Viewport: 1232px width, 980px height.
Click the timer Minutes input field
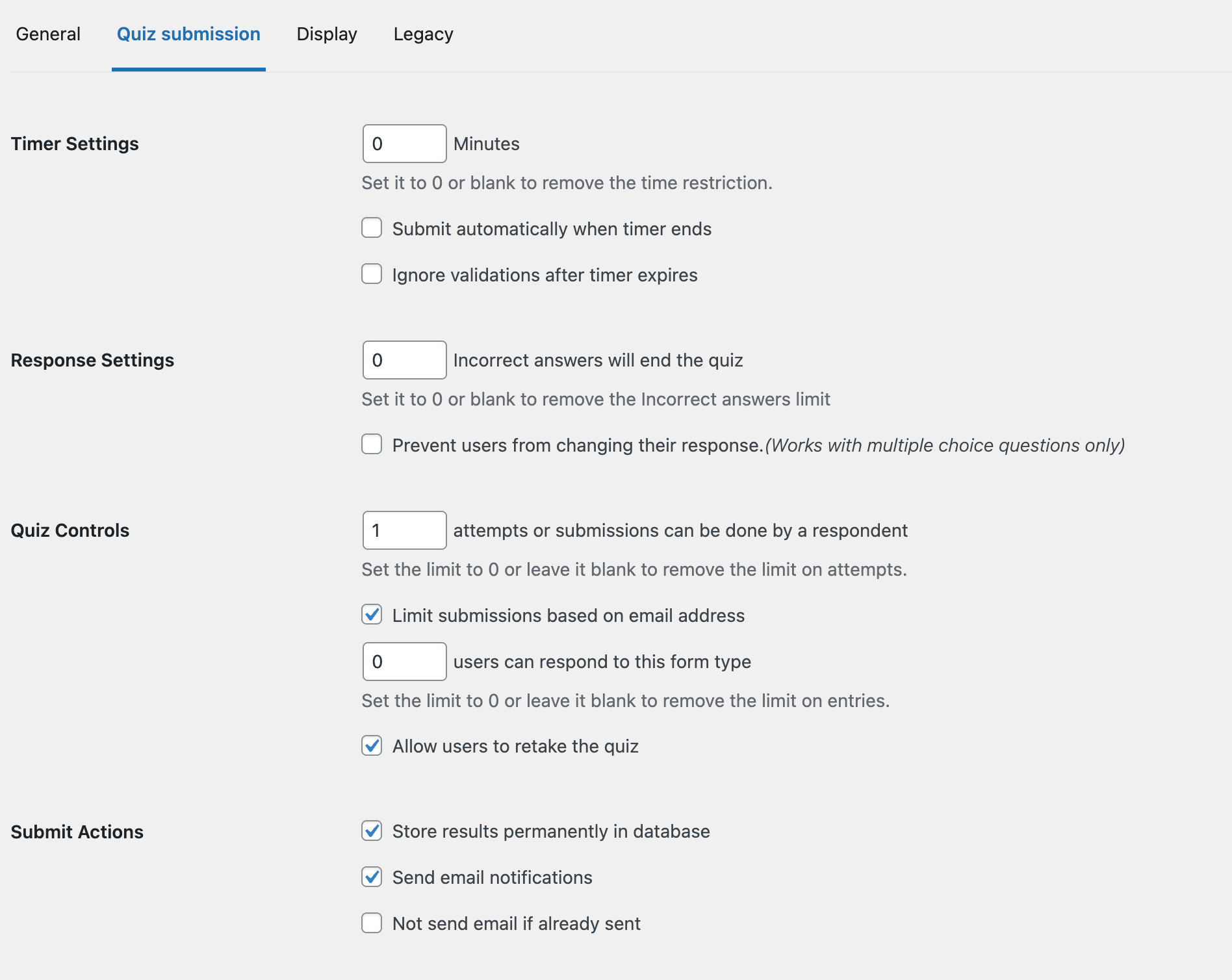[404, 144]
